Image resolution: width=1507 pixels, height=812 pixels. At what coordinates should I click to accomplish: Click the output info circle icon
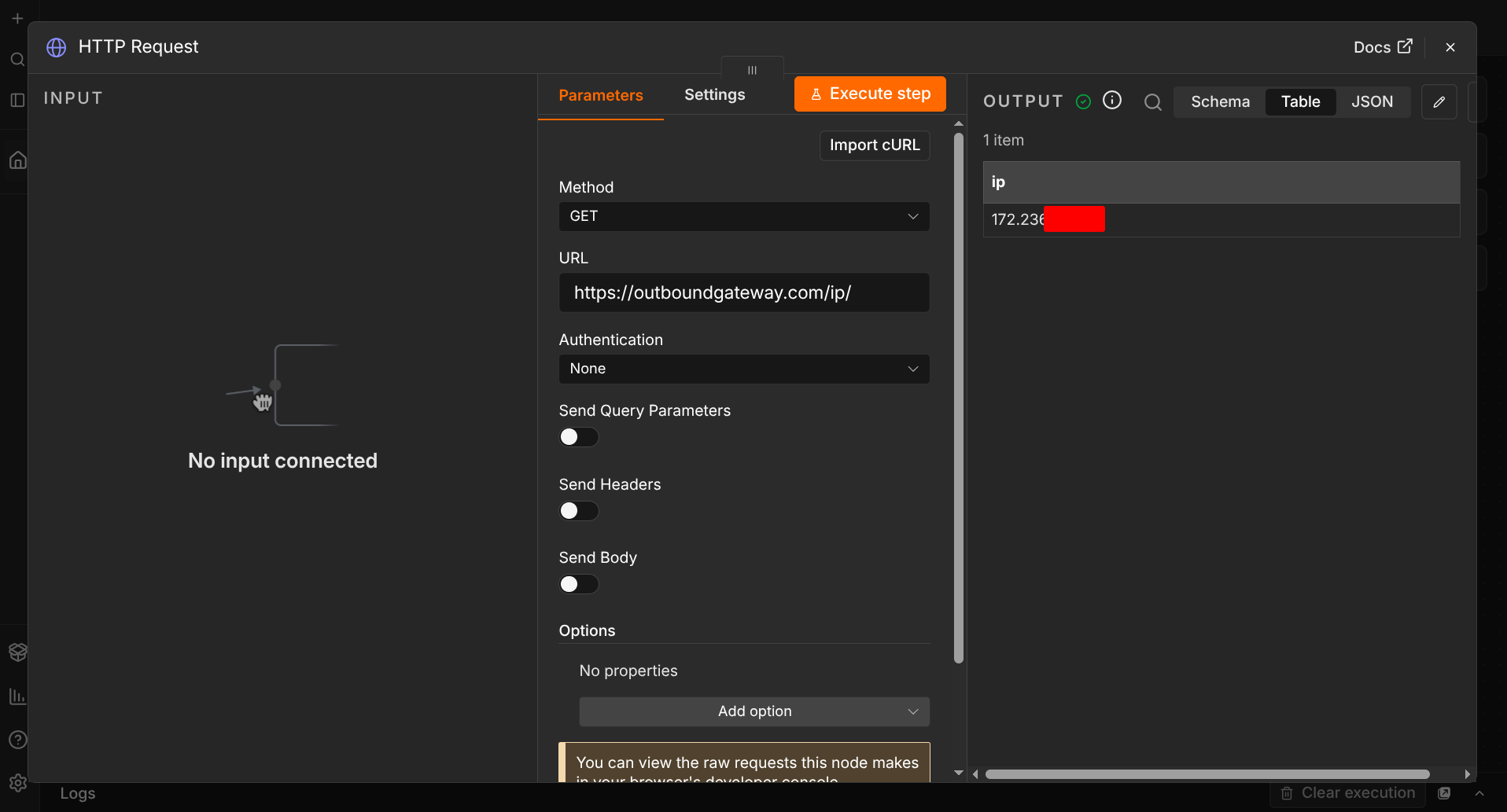pos(1112,100)
